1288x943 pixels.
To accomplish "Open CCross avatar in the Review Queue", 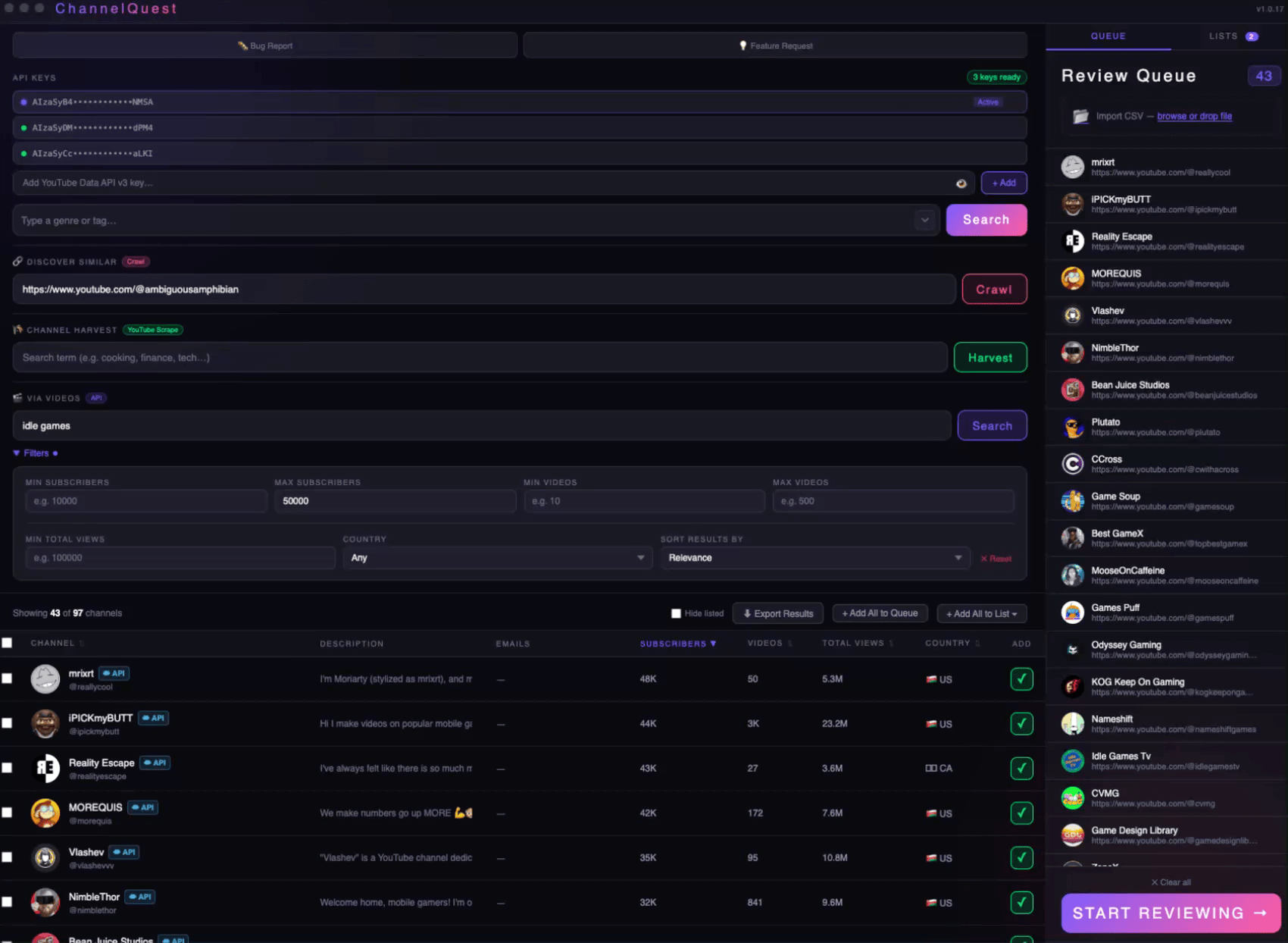I will pos(1072,464).
